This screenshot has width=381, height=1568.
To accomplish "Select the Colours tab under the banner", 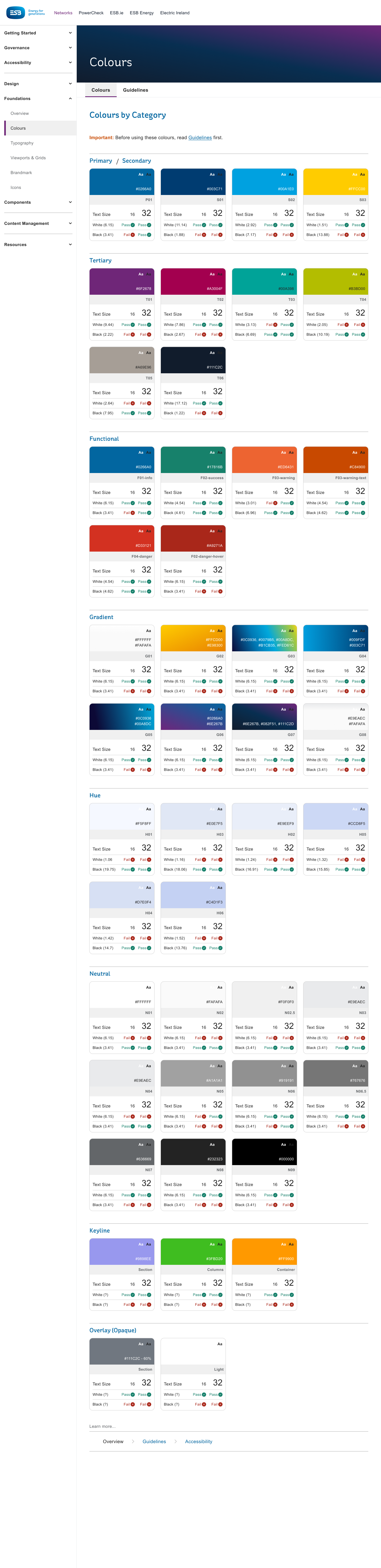I will [101, 90].
